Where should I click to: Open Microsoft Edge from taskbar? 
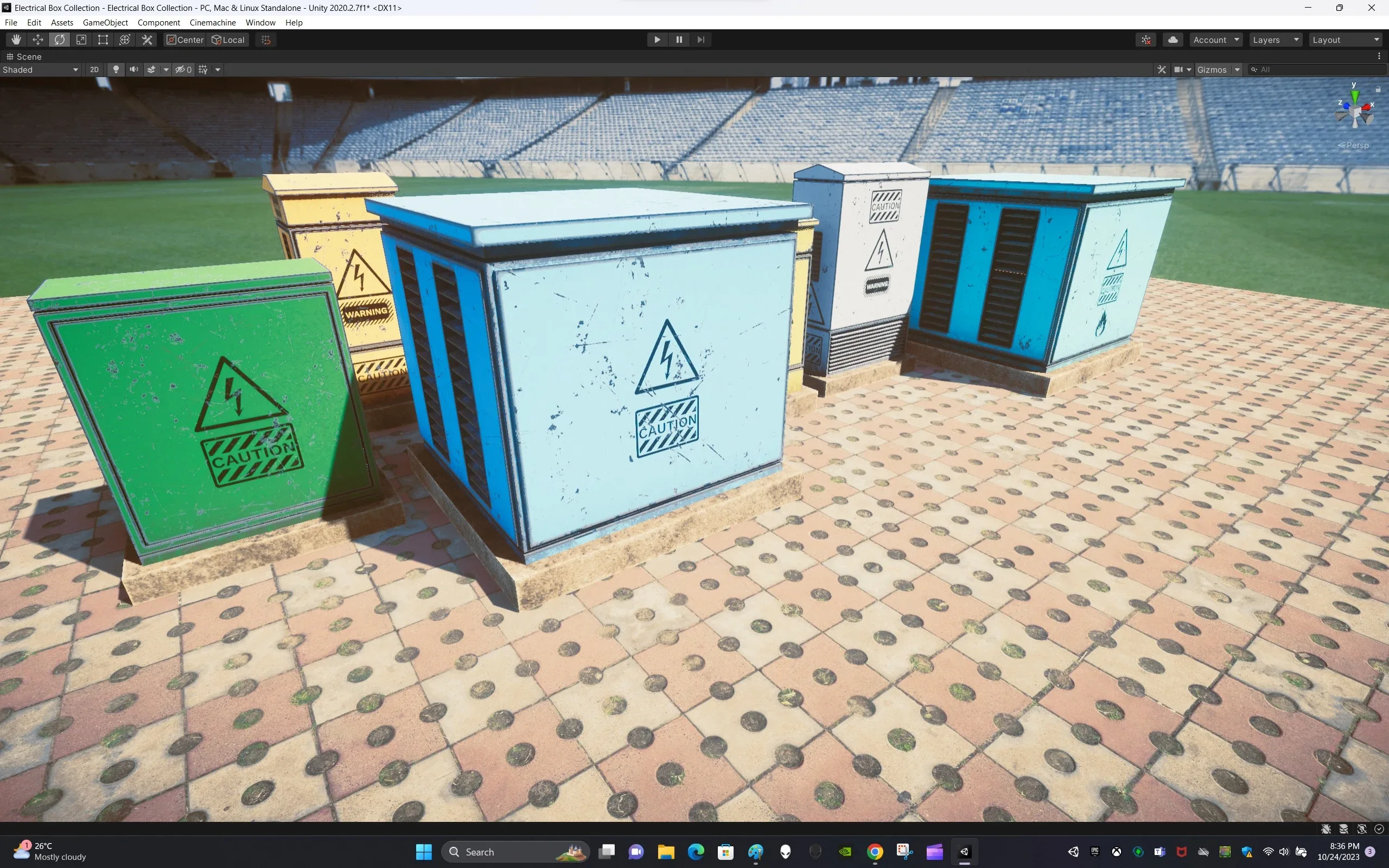[x=696, y=852]
